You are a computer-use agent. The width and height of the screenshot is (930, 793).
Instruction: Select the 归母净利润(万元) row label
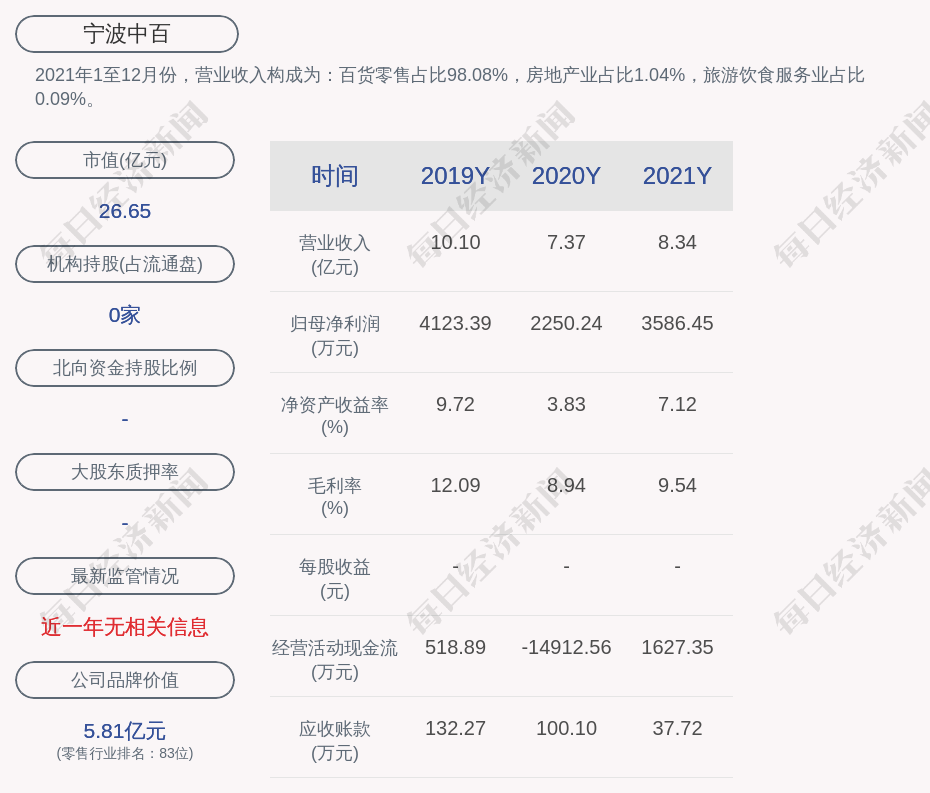[x=335, y=336]
